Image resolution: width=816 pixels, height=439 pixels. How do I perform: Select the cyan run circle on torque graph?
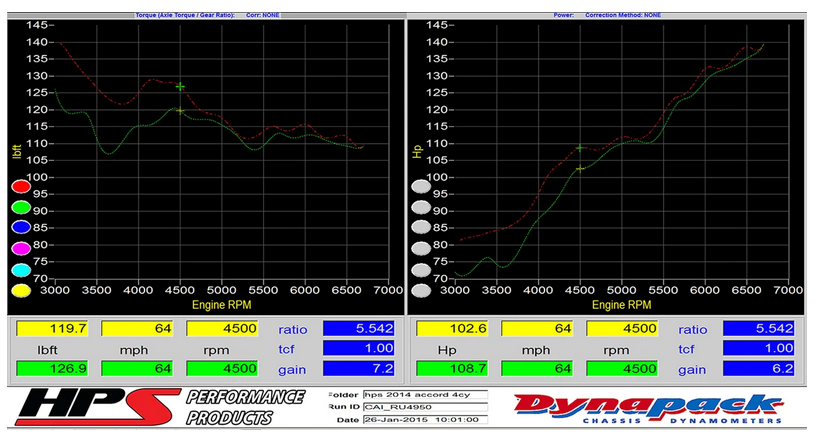click(x=20, y=270)
